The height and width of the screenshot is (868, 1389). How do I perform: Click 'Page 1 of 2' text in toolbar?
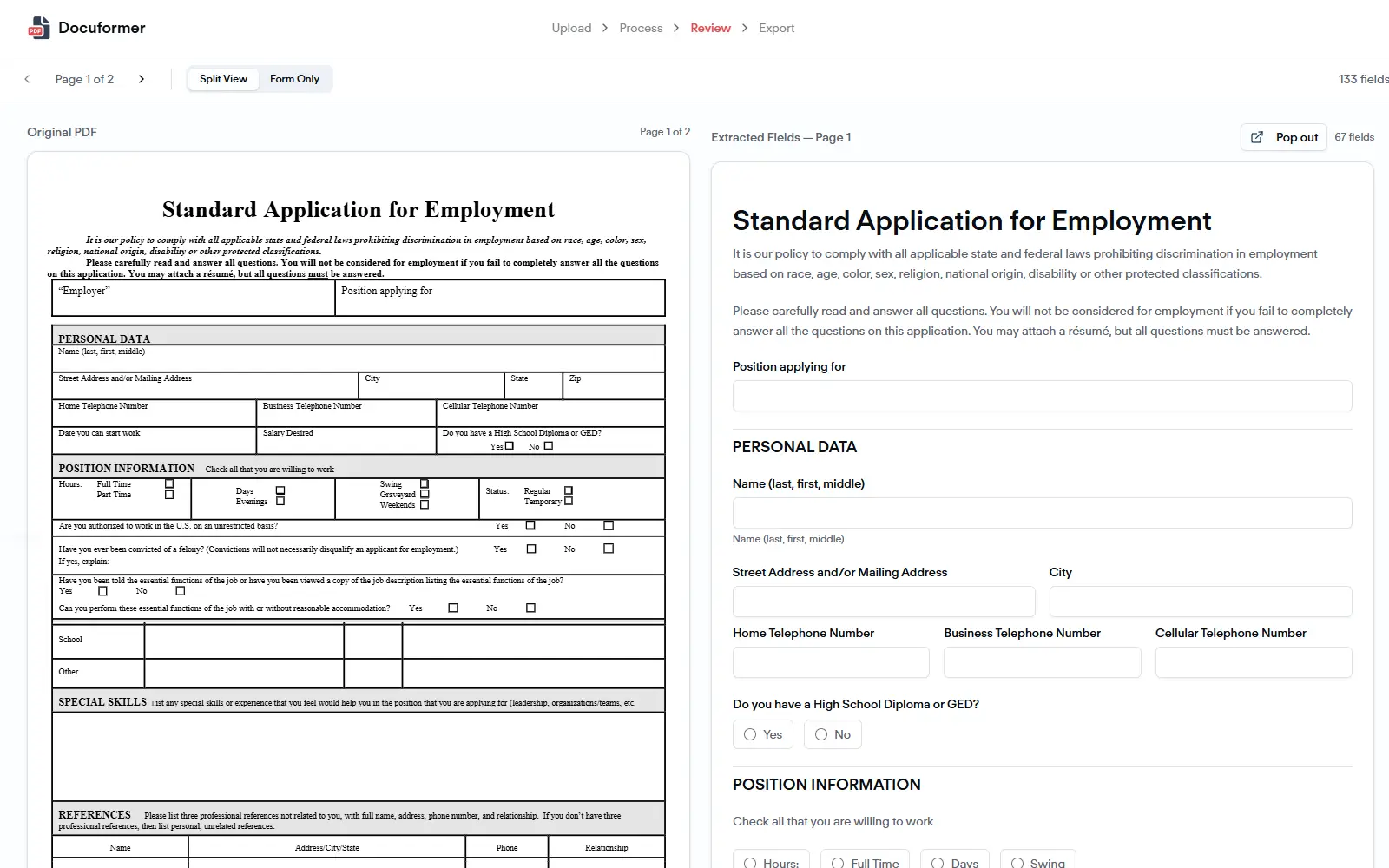[84, 79]
